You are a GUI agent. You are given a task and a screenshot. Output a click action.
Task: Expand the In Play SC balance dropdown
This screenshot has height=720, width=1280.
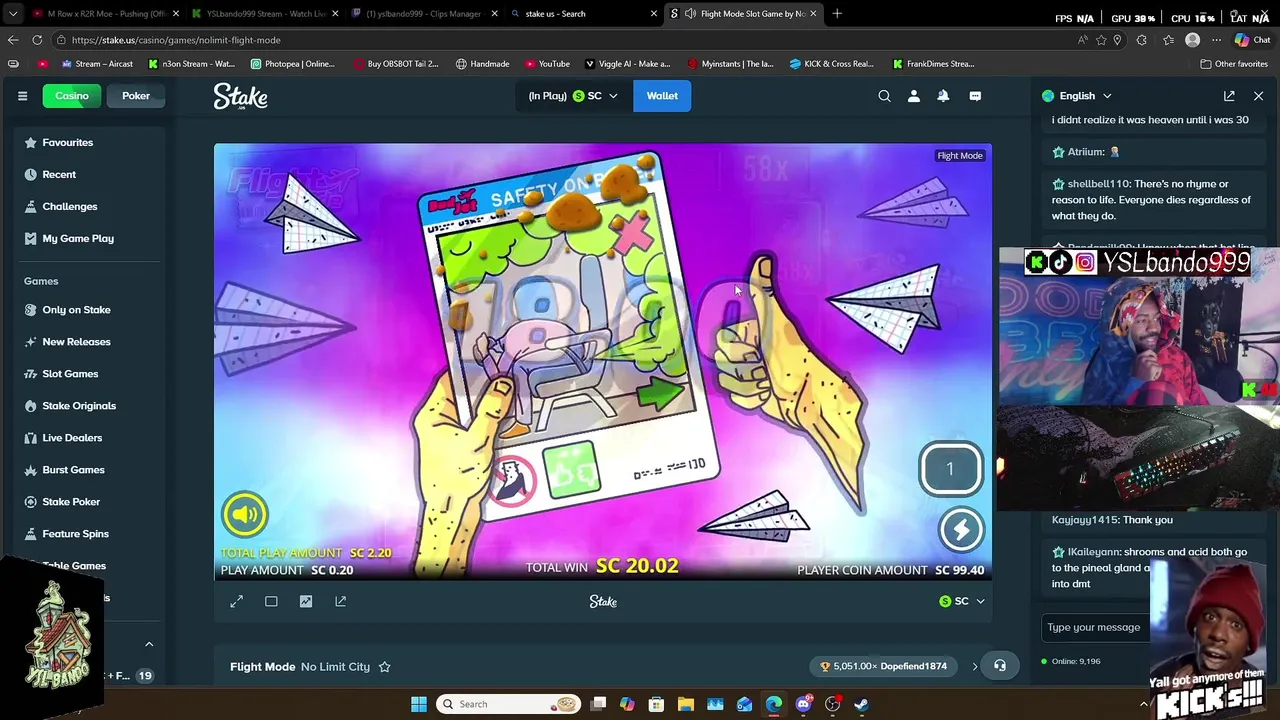point(573,96)
